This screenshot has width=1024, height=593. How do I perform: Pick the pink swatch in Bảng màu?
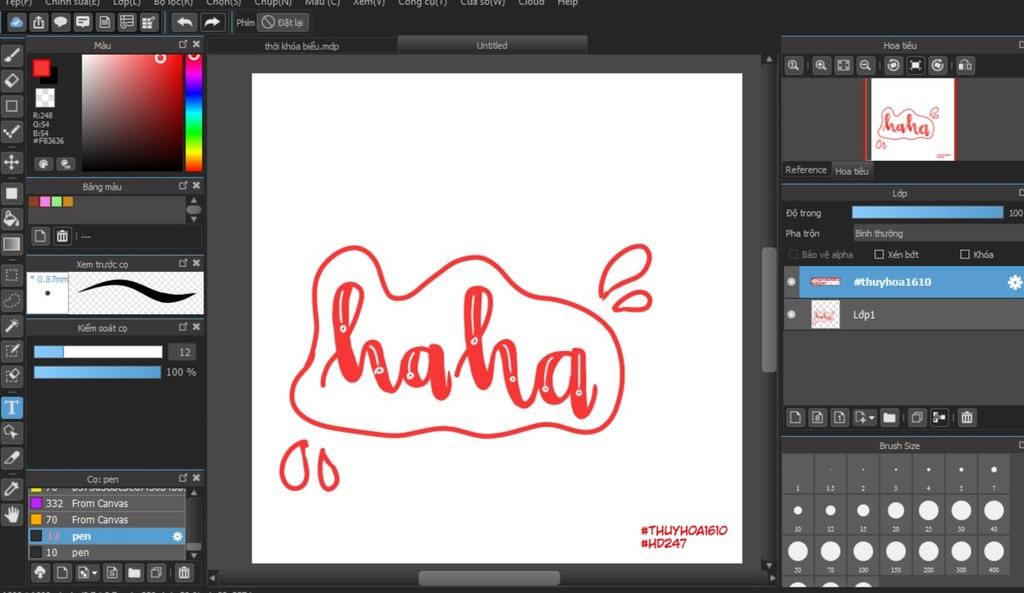45,202
